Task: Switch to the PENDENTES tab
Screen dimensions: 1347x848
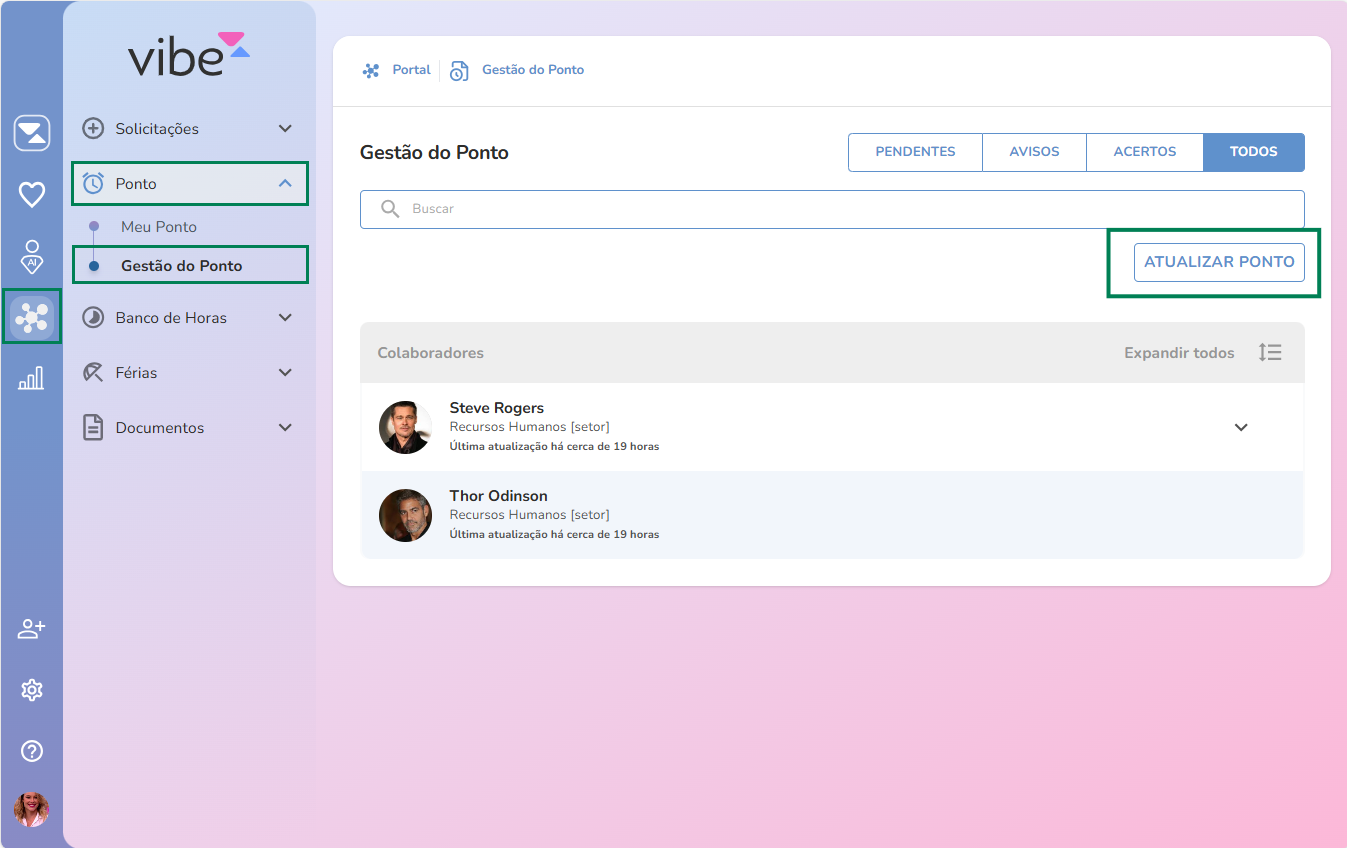Action: point(915,152)
